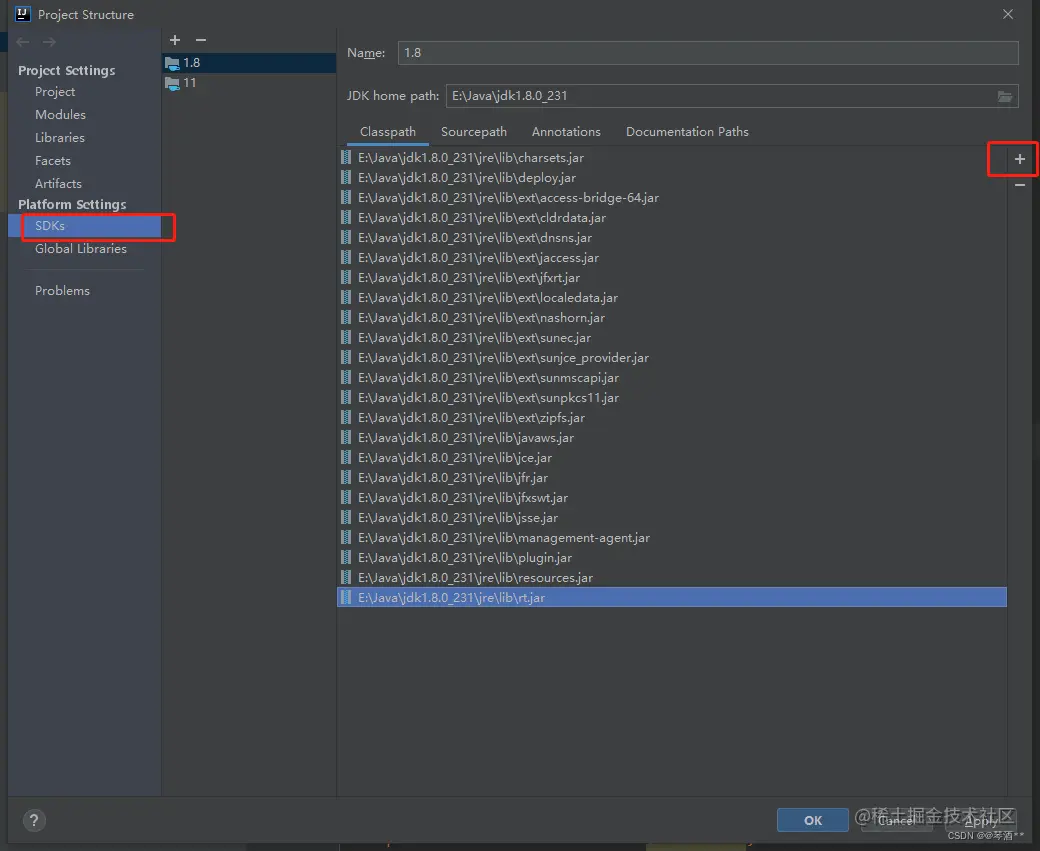This screenshot has height=851, width=1040.
Task: Select the jfxrt.jar entry
Action: coord(672,277)
